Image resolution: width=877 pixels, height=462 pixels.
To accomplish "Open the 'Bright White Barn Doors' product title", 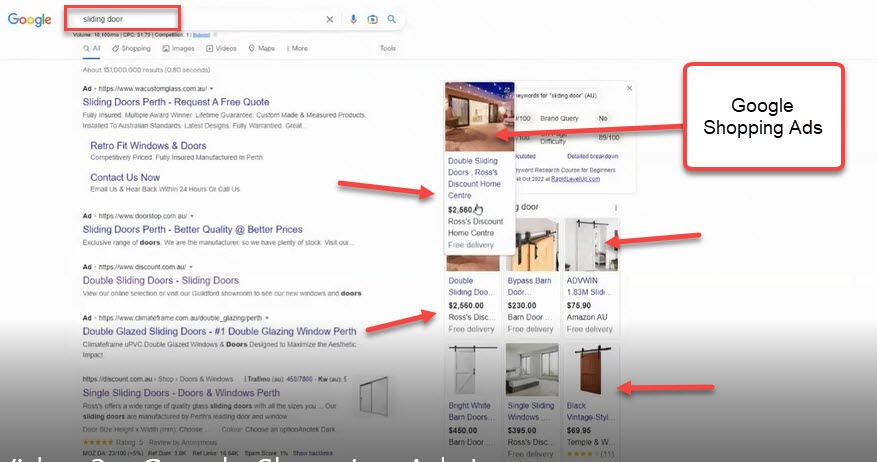I will [471, 411].
